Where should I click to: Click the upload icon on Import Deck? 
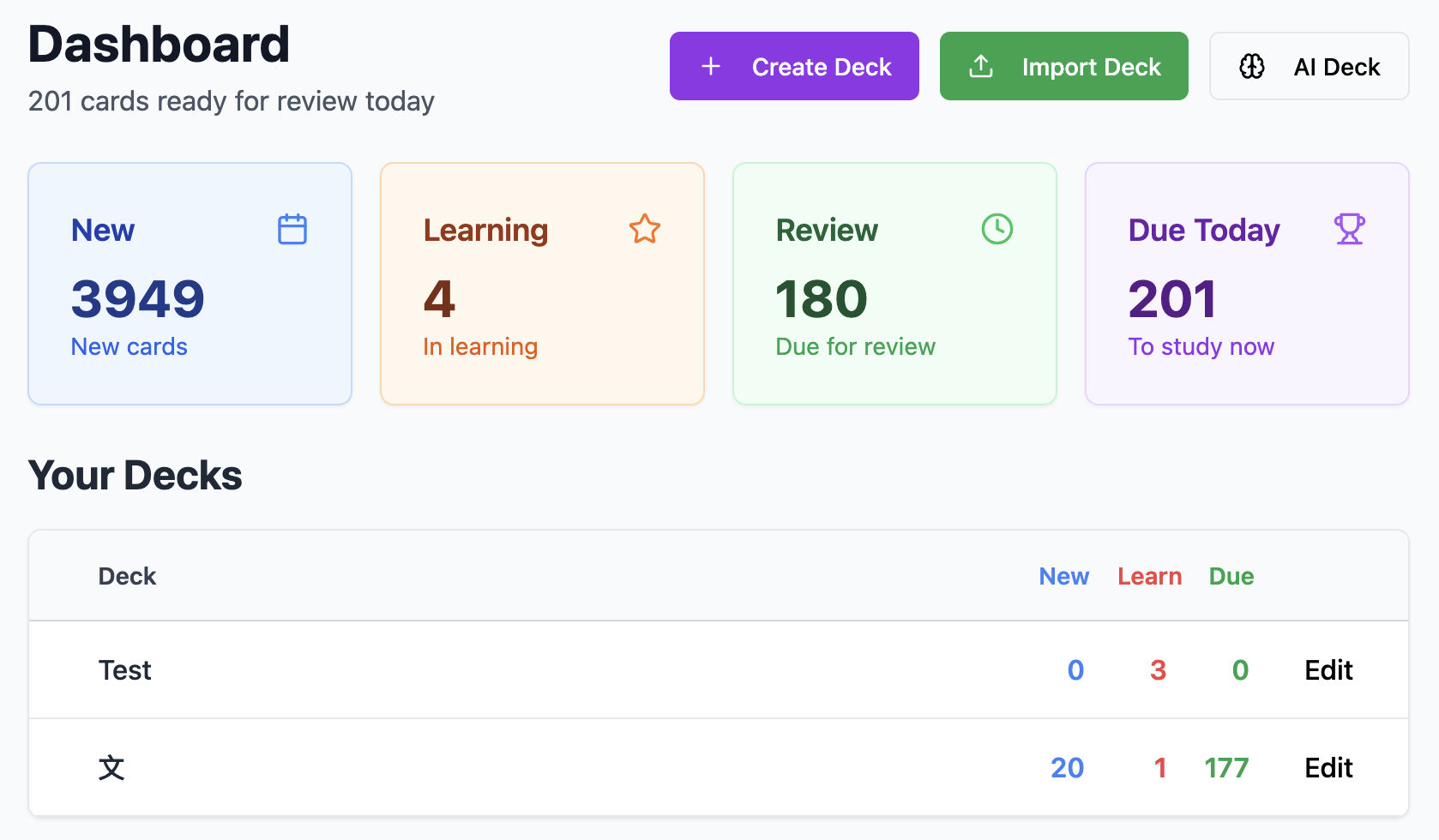tap(980, 65)
